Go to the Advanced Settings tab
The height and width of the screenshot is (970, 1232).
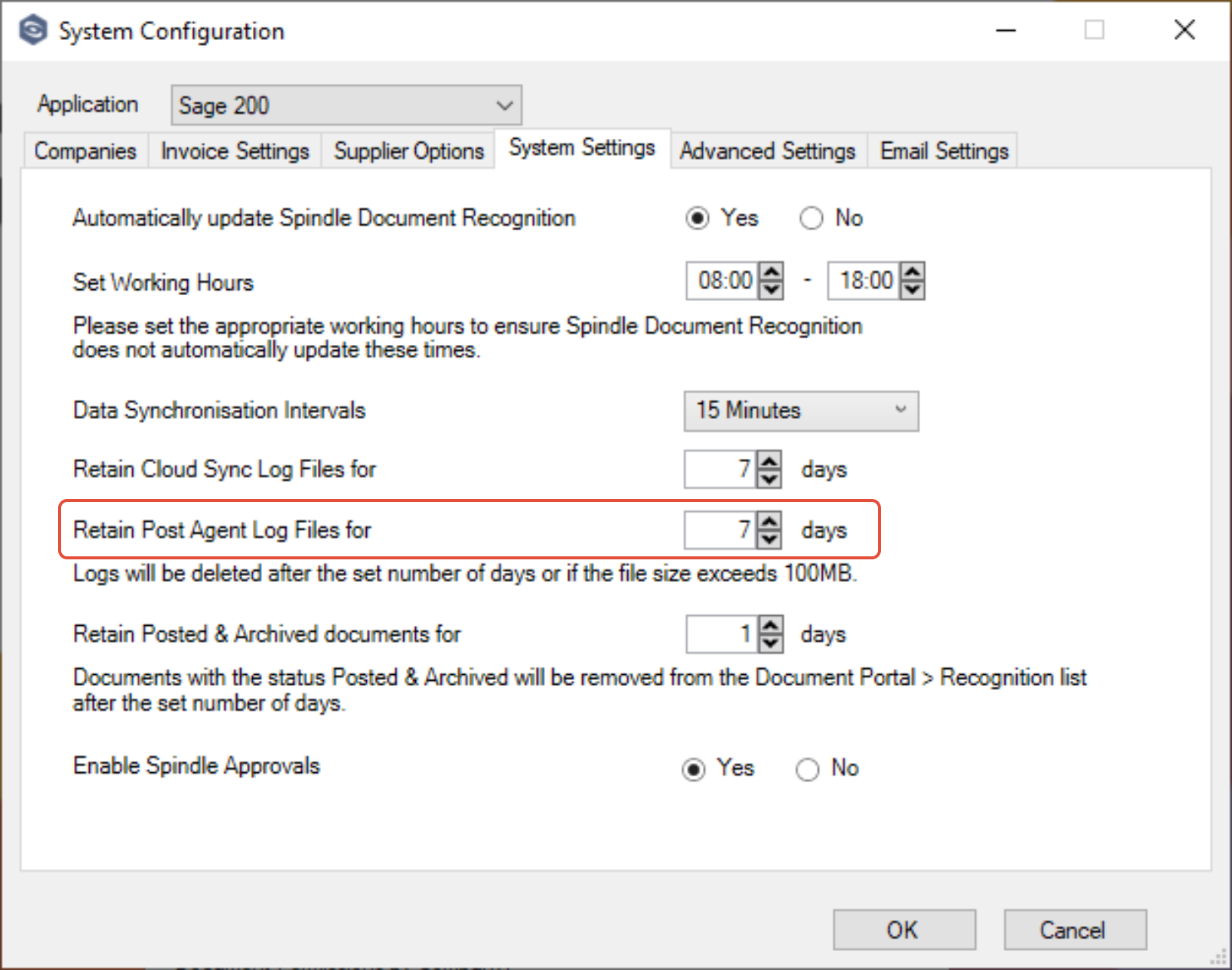[768, 151]
